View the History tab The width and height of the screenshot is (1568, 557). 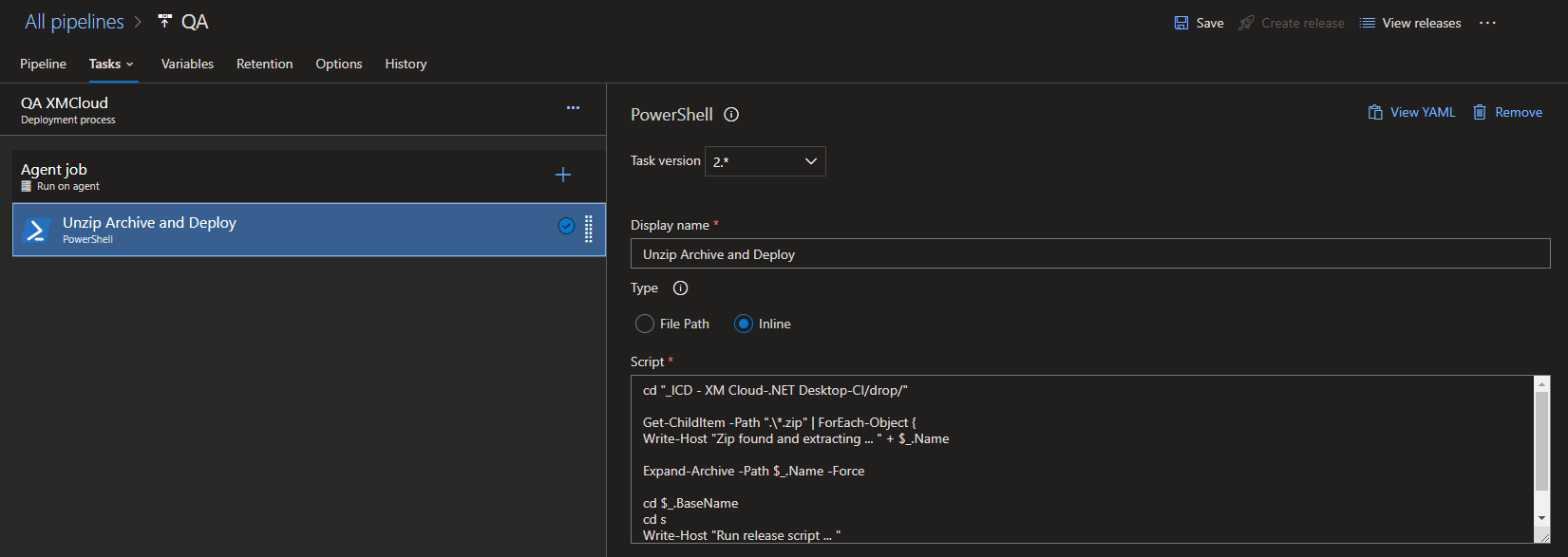[x=406, y=64]
